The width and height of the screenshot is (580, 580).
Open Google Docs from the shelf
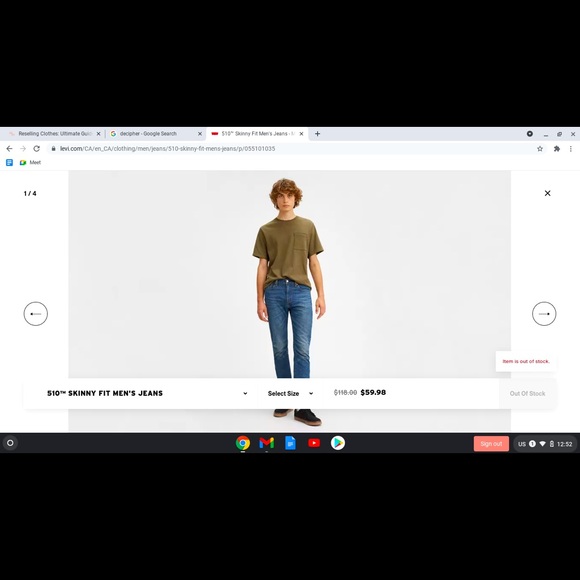[290, 443]
